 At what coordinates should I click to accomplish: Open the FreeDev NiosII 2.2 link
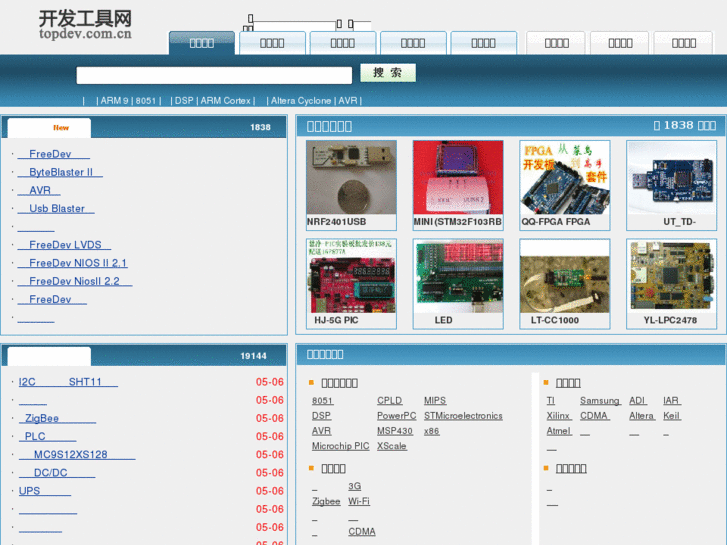(x=75, y=281)
